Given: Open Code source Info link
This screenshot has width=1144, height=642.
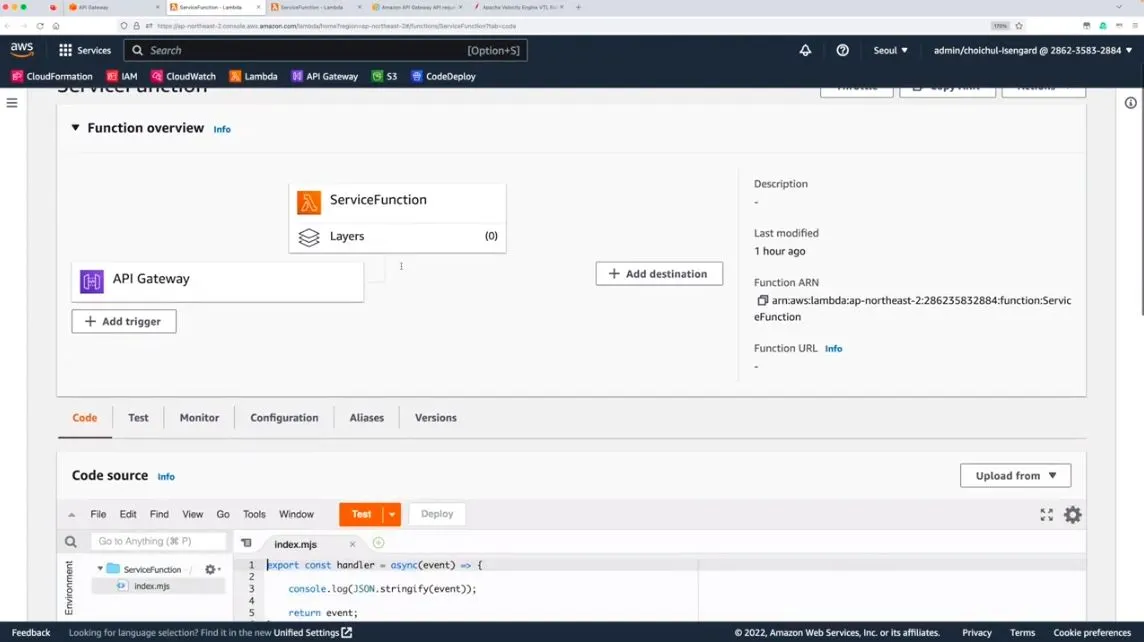Looking at the screenshot, I should pos(166,476).
